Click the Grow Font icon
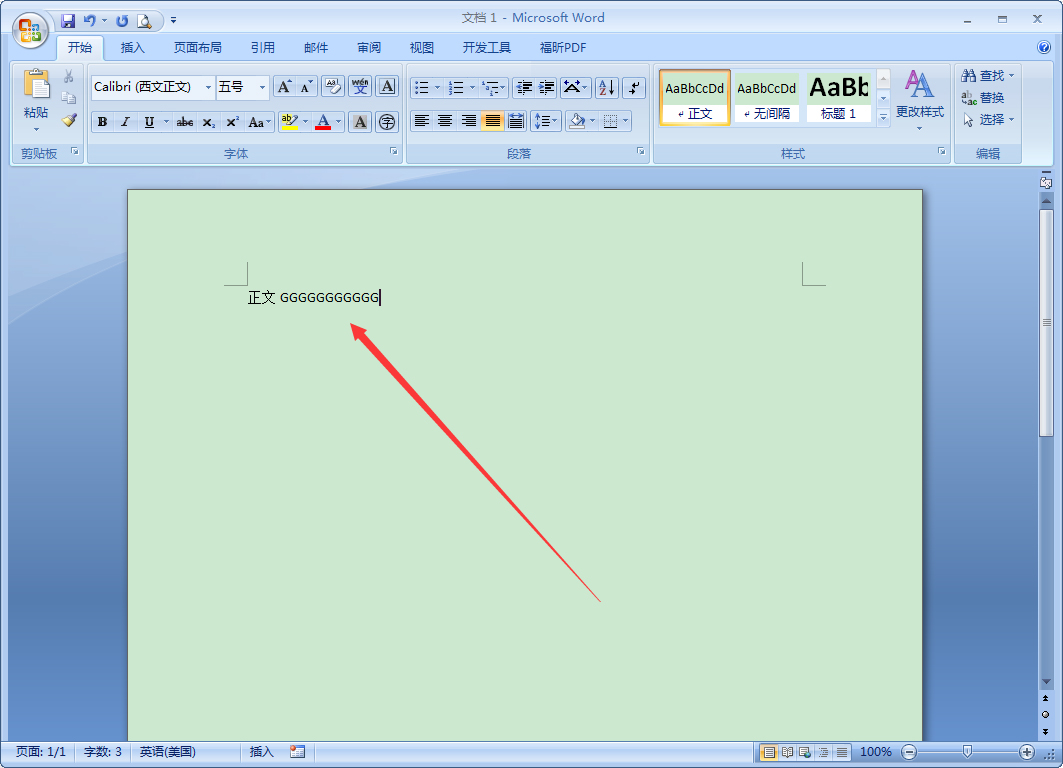1063x768 pixels. (x=285, y=86)
